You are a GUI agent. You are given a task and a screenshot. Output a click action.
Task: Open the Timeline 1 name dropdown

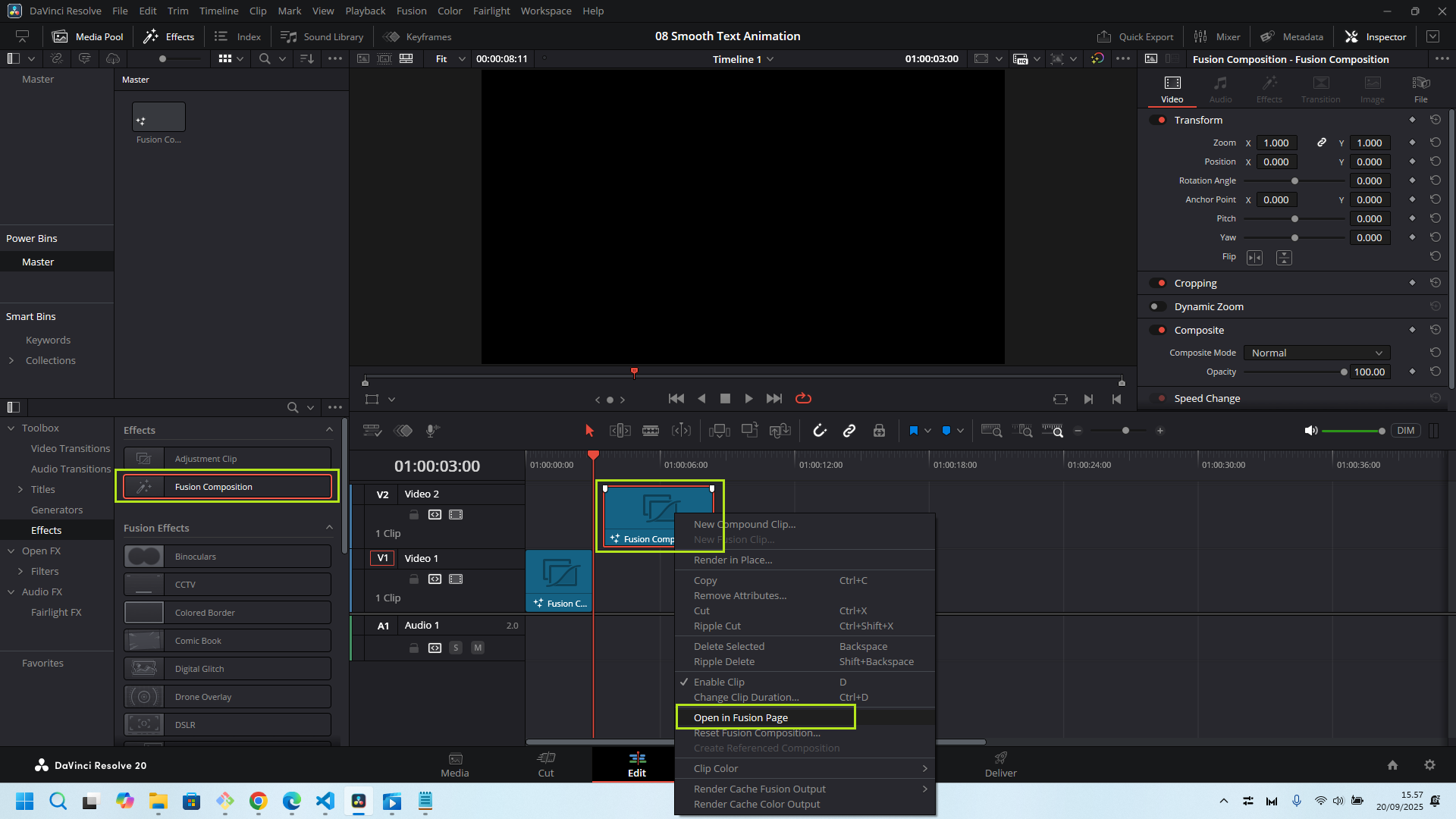(x=770, y=59)
